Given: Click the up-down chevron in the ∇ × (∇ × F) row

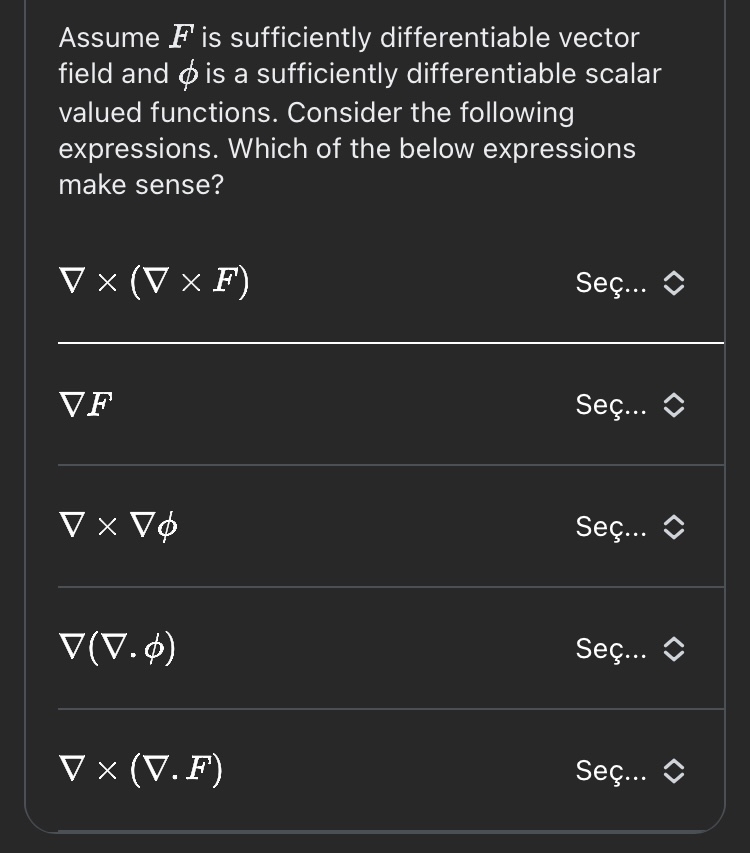Looking at the screenshot, I should coord(675,284).
